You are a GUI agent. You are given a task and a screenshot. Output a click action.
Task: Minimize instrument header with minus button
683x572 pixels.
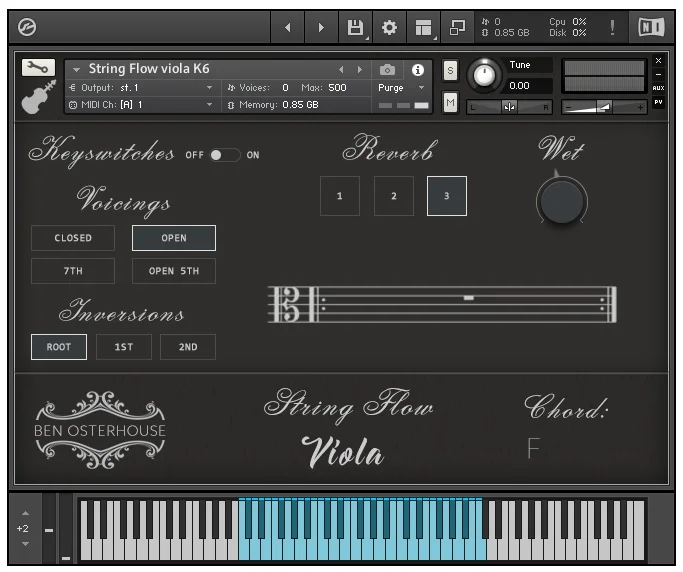658,74
